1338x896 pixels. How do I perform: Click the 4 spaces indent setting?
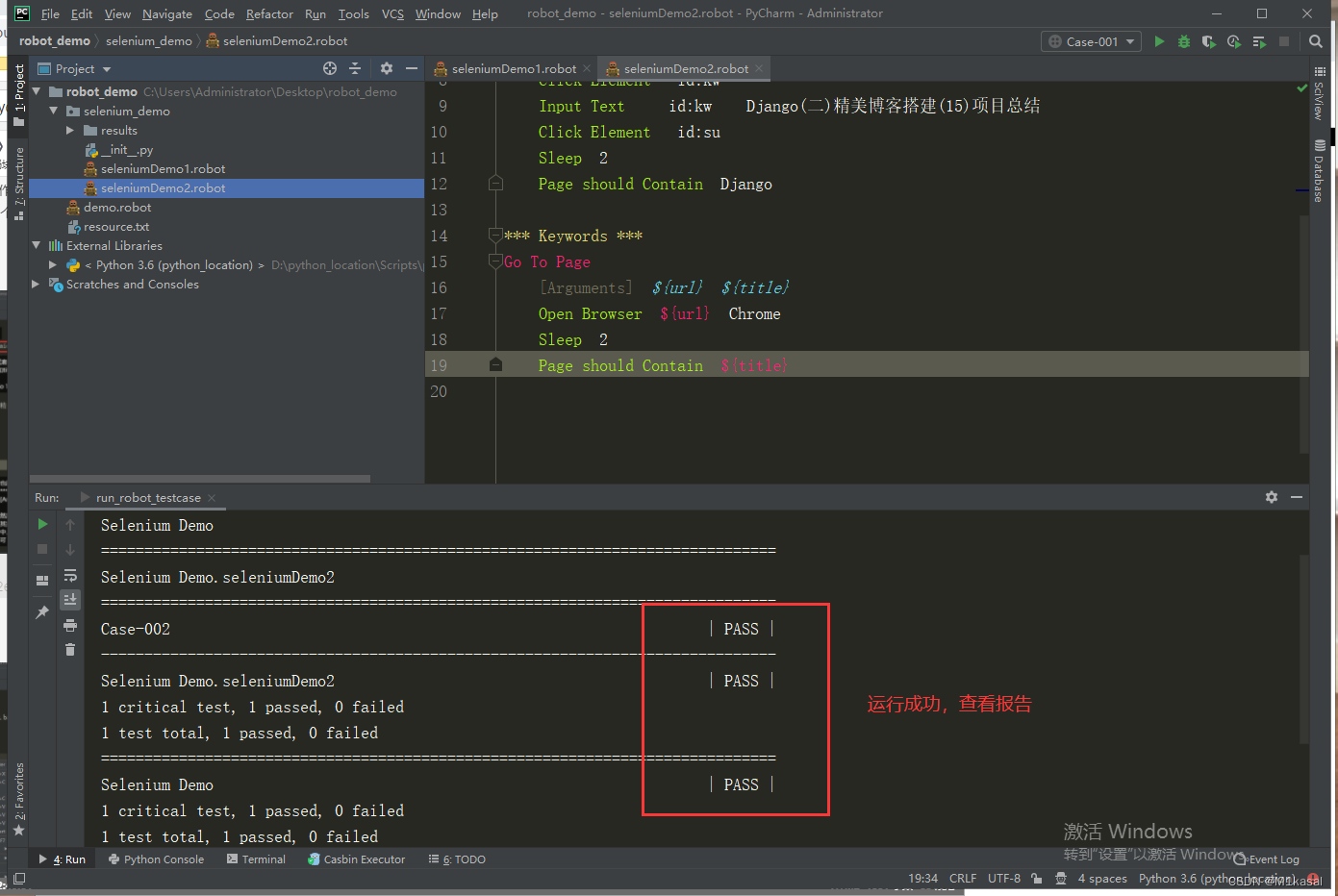tap(1102, 878)
